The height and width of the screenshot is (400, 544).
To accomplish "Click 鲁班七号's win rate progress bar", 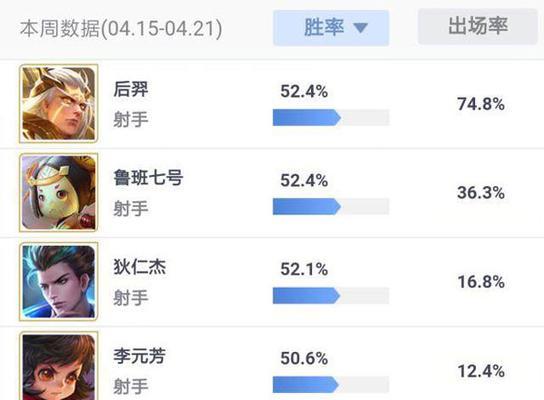I will coord(331,206).
